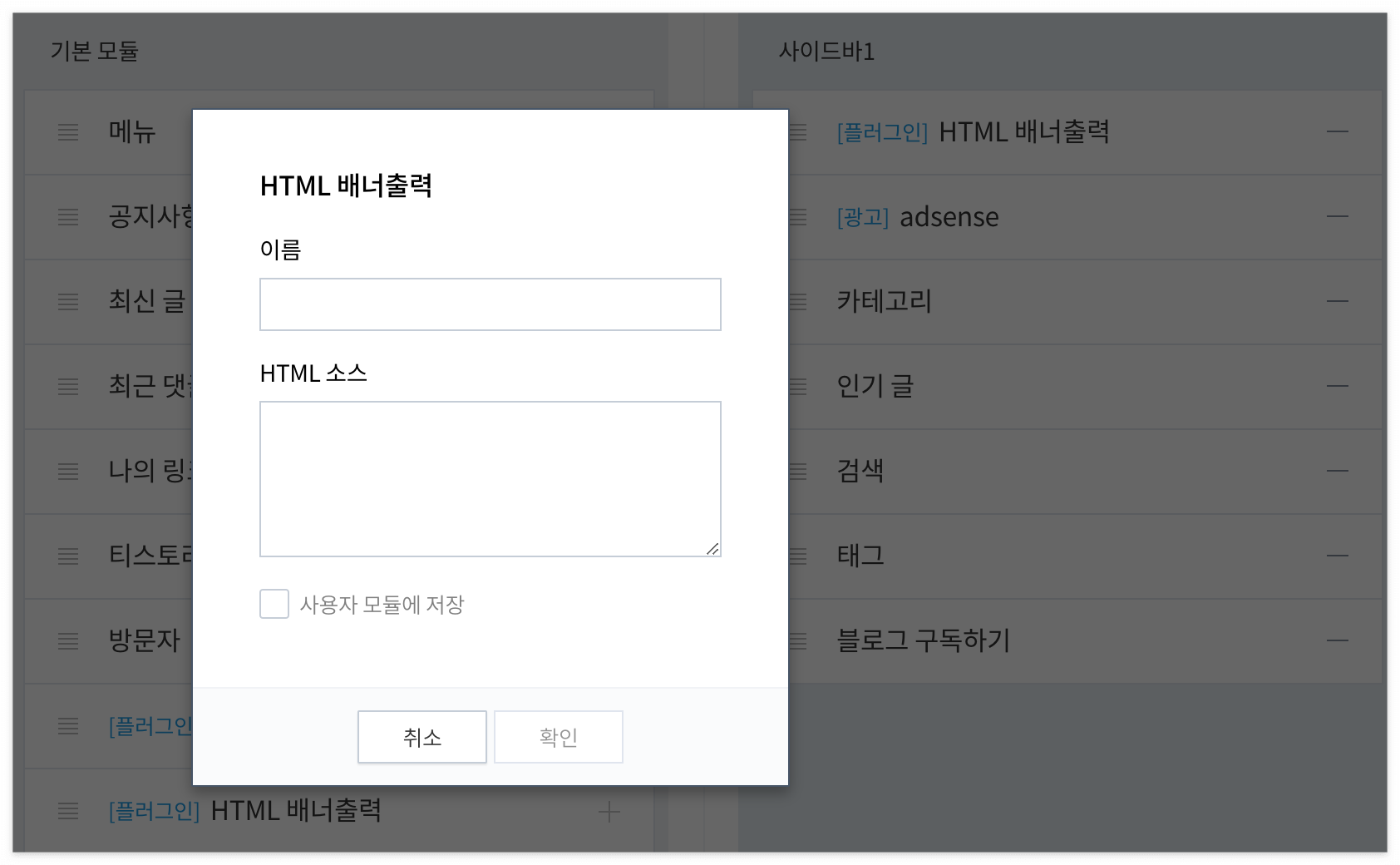Remove the 태그 module
Screen dimensions: 1400x865
click(1338, 556)
